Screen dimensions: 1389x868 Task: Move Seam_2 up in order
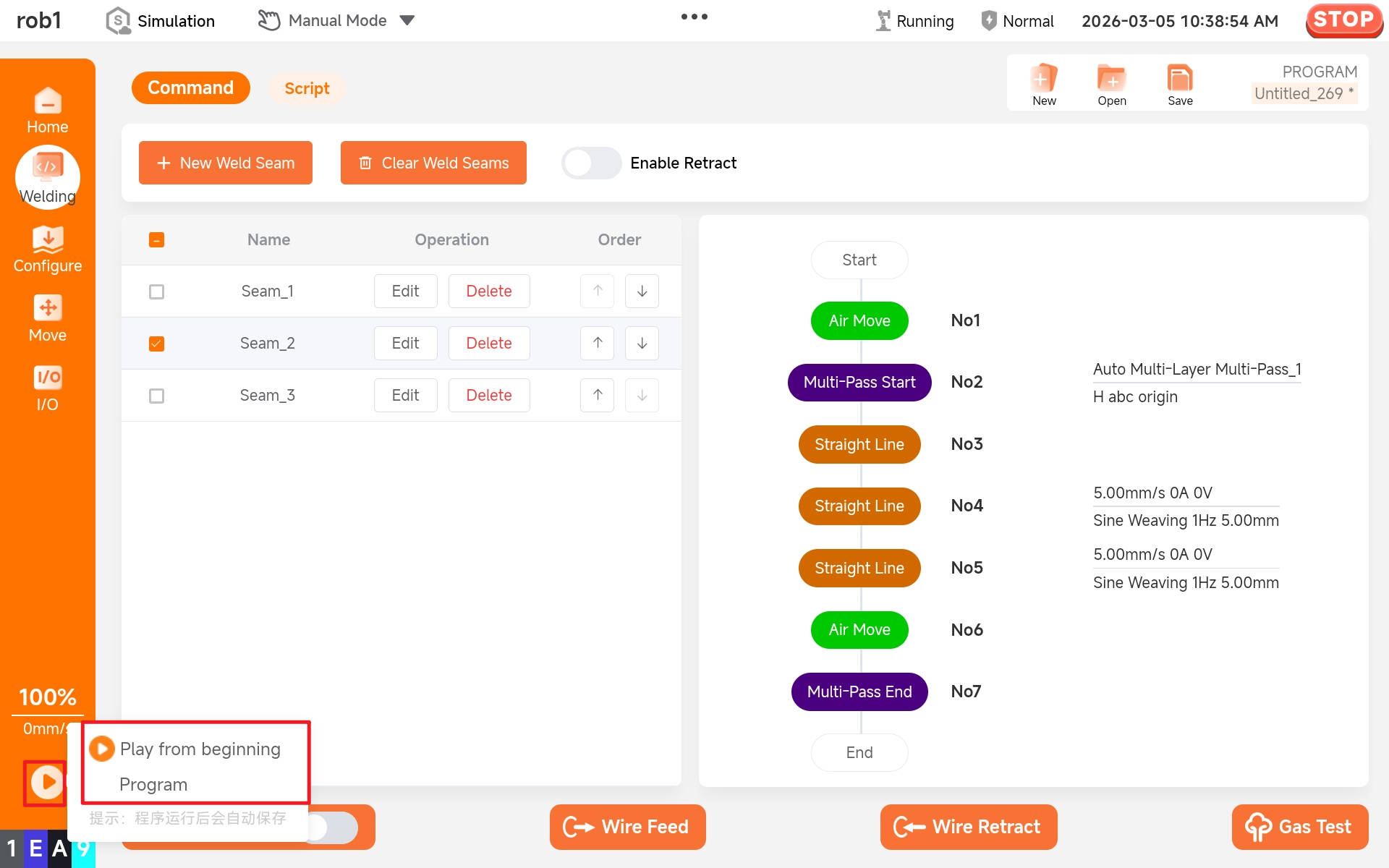click(598, 343)
